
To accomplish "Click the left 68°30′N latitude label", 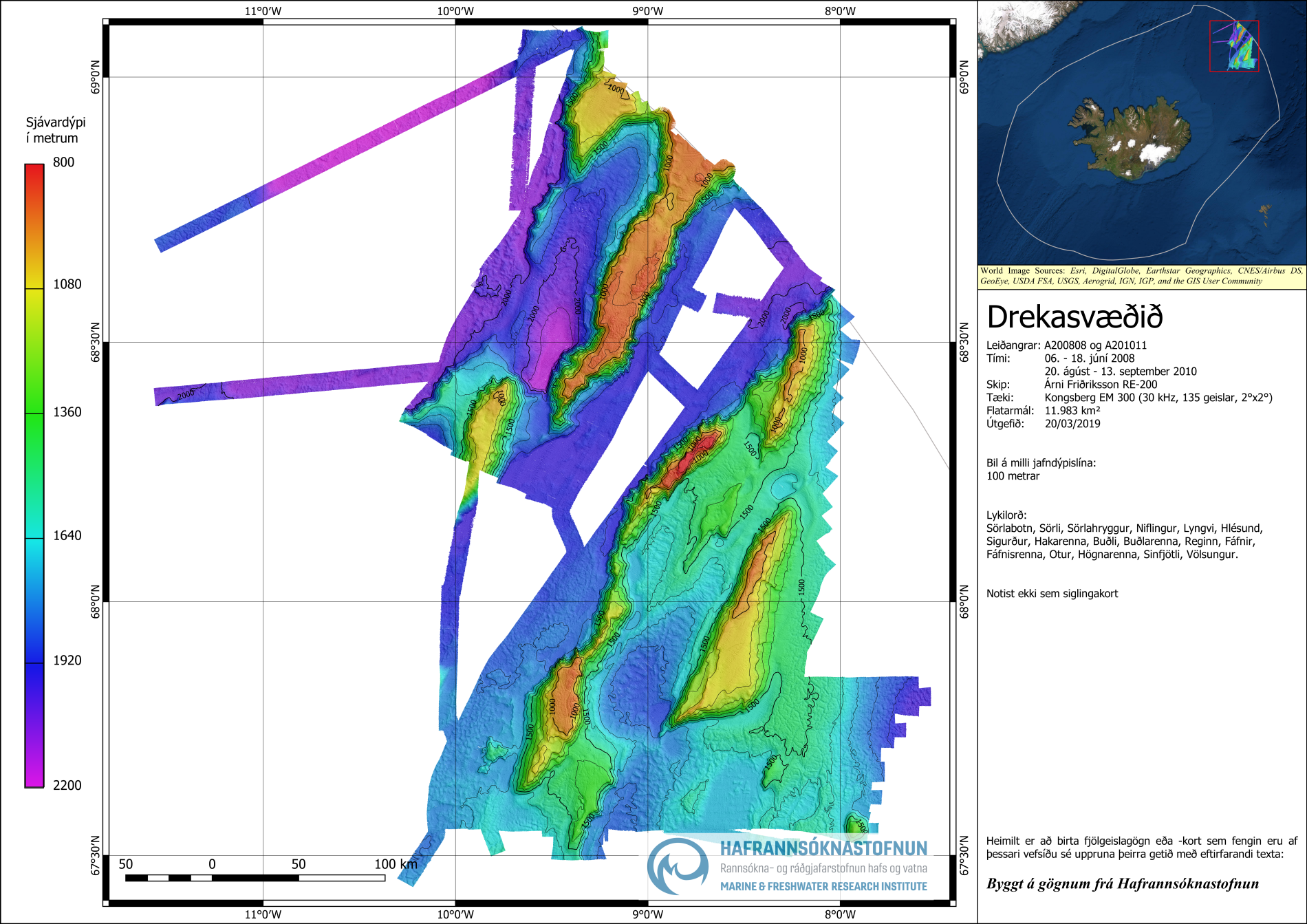I will 95,342.
